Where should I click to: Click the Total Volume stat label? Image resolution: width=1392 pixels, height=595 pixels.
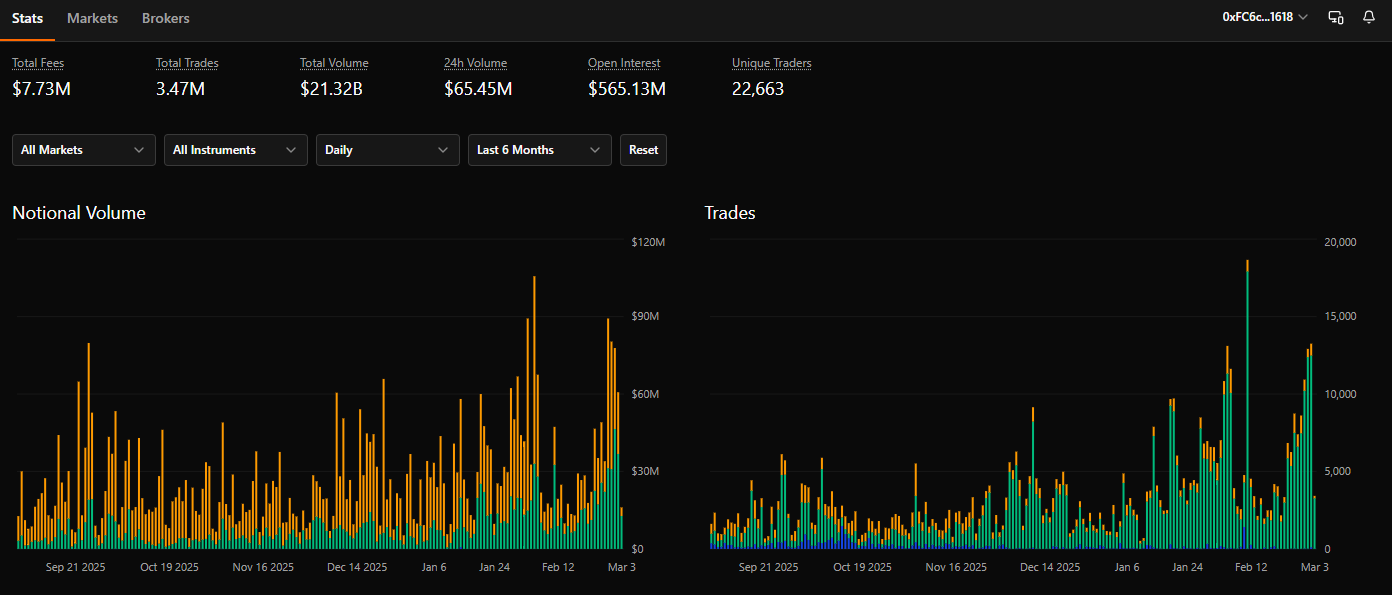tap(334, 63)
